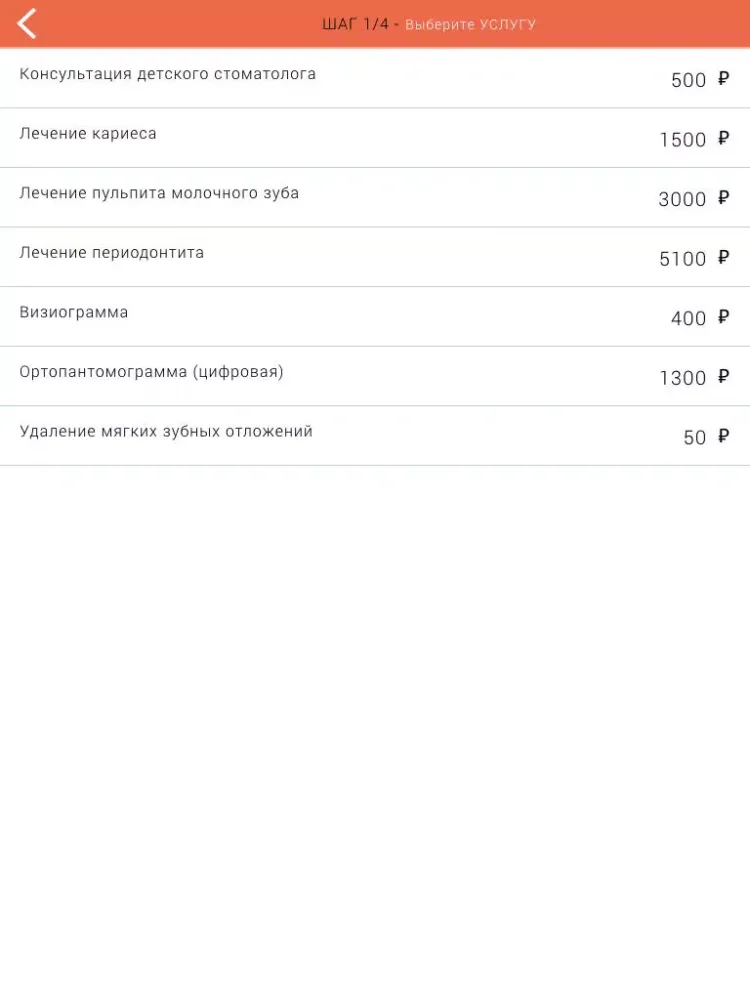The width and height of the screenshot is (750, 1000).
Task: Choose the Визиограмма service
Action: click(375, 317)
